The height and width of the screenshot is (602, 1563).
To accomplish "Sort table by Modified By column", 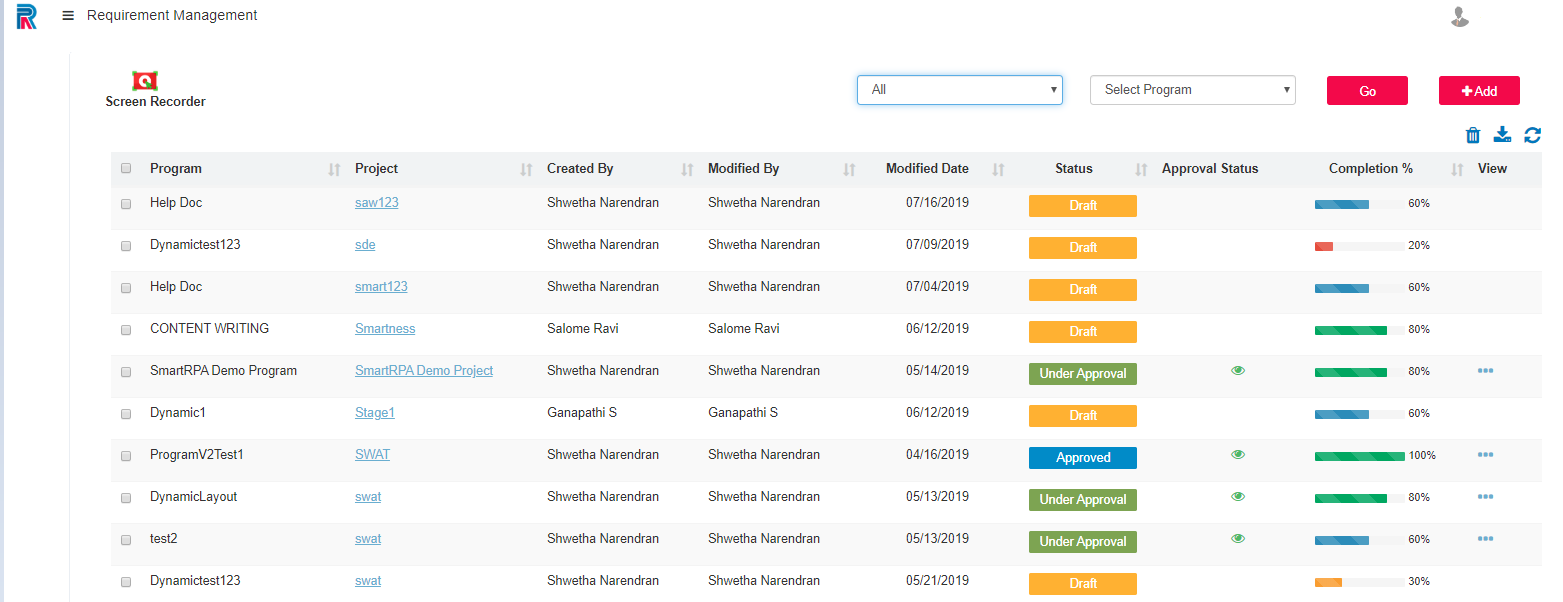I will [849, 170].
